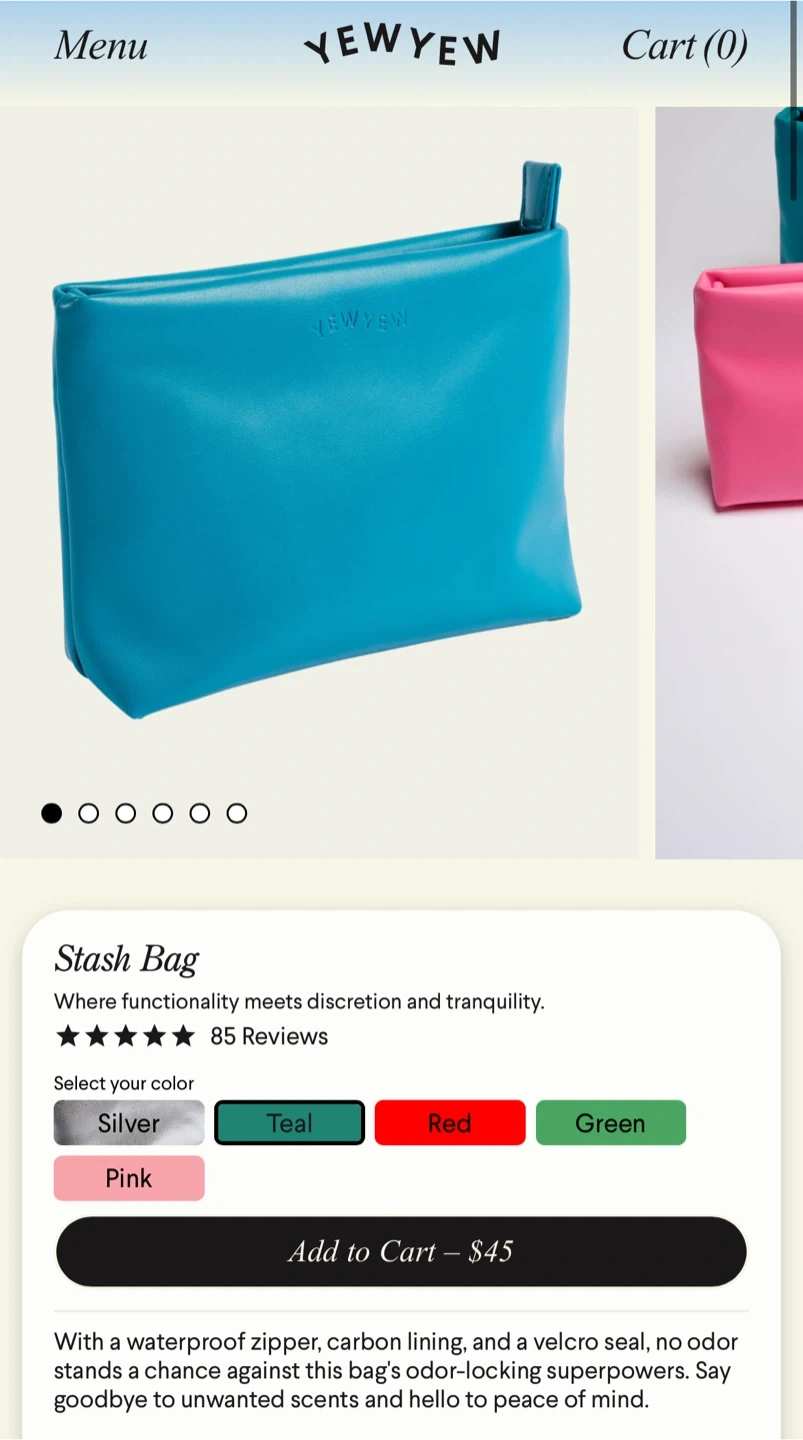
Task: Open the Menu link in header
Action: click(101, 46)
